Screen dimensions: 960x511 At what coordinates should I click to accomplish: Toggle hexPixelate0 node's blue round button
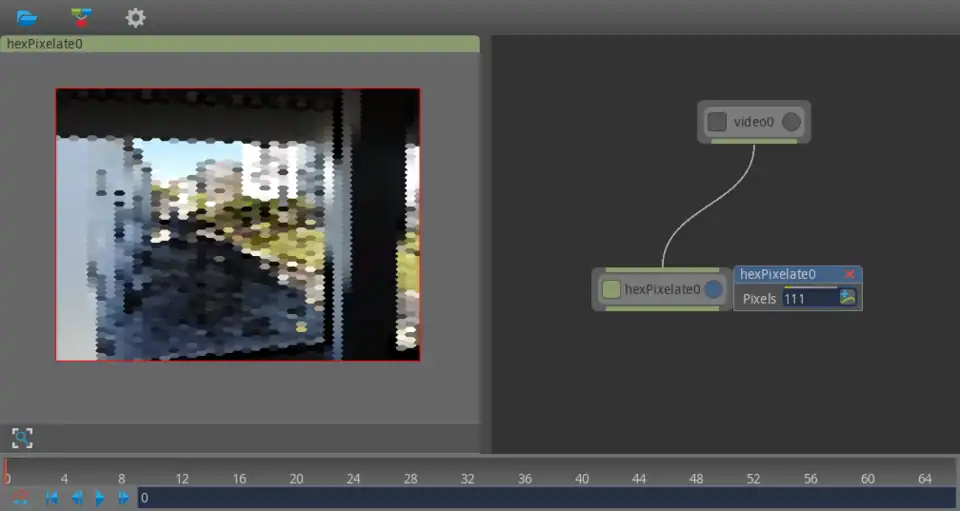(713, 289)
